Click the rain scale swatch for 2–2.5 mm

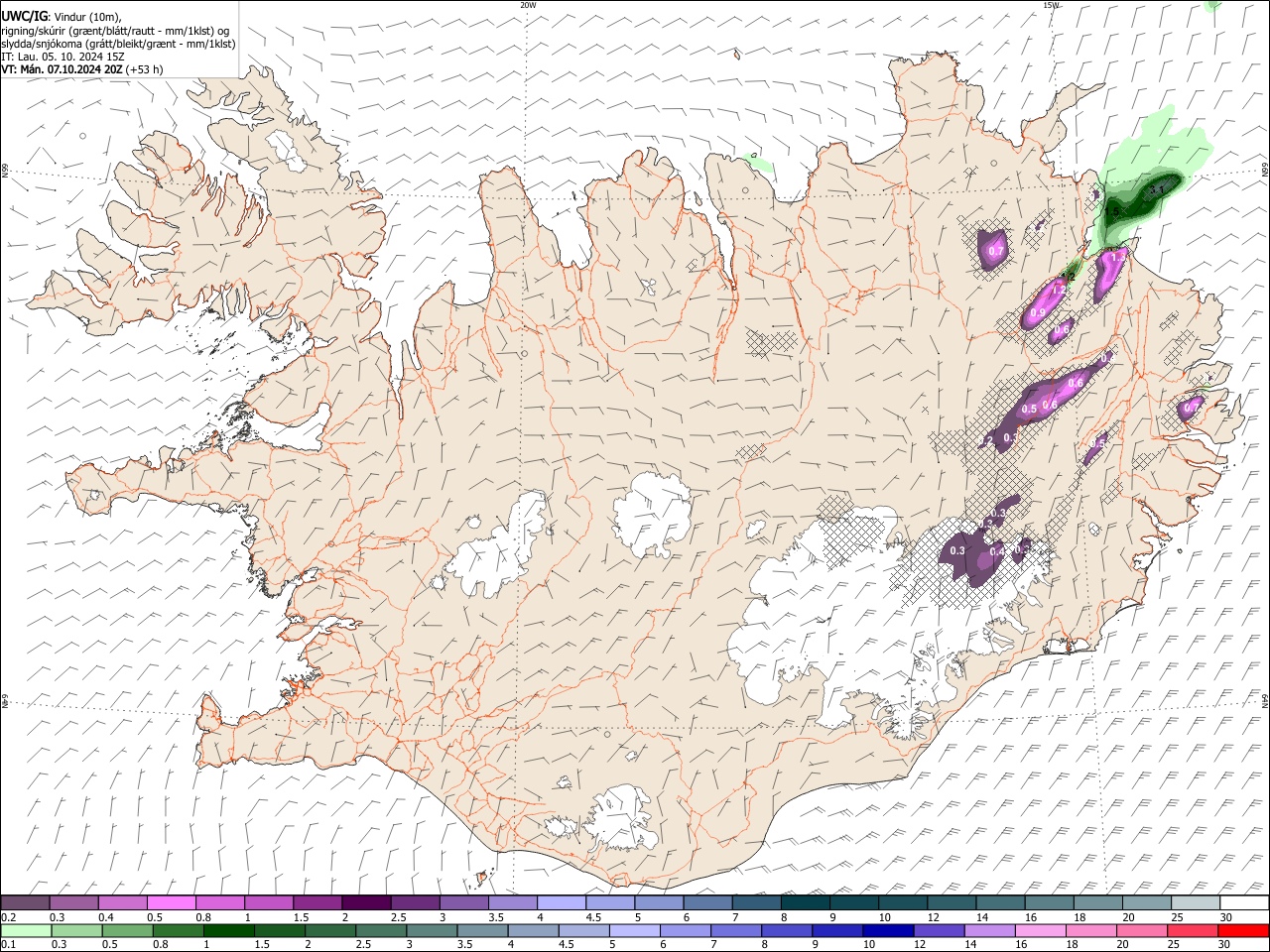pos(331,930)
